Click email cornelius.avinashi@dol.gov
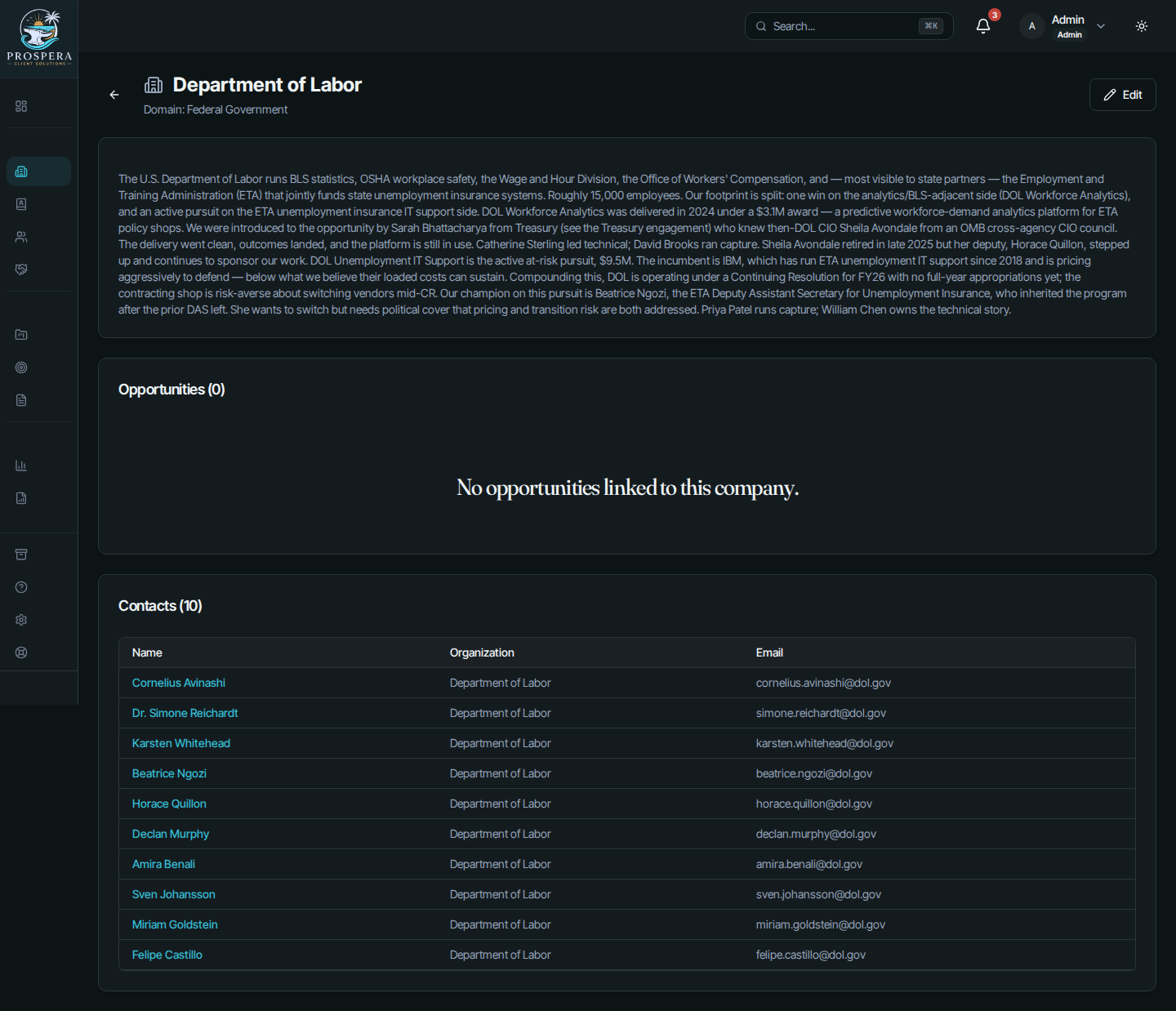 (823, 683)
